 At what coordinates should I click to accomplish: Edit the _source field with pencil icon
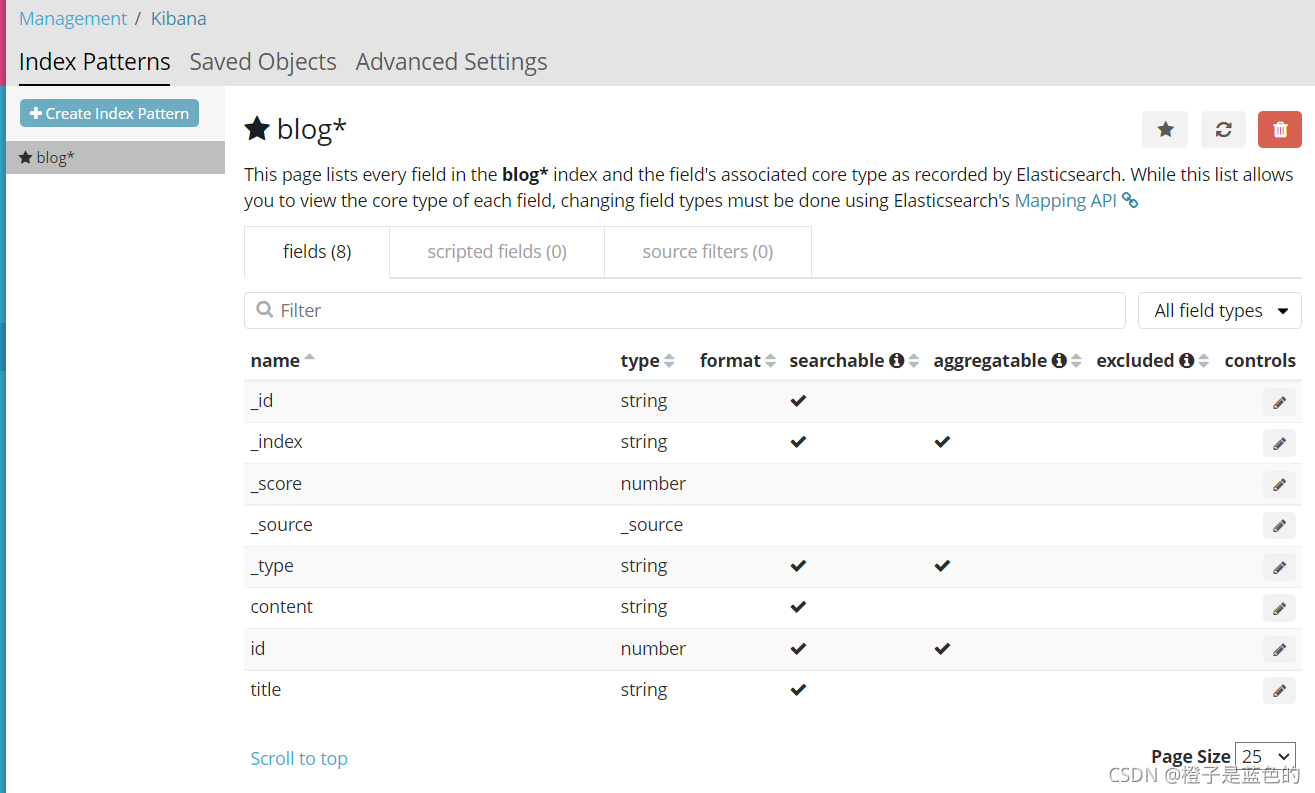(x=1279, y=526)
